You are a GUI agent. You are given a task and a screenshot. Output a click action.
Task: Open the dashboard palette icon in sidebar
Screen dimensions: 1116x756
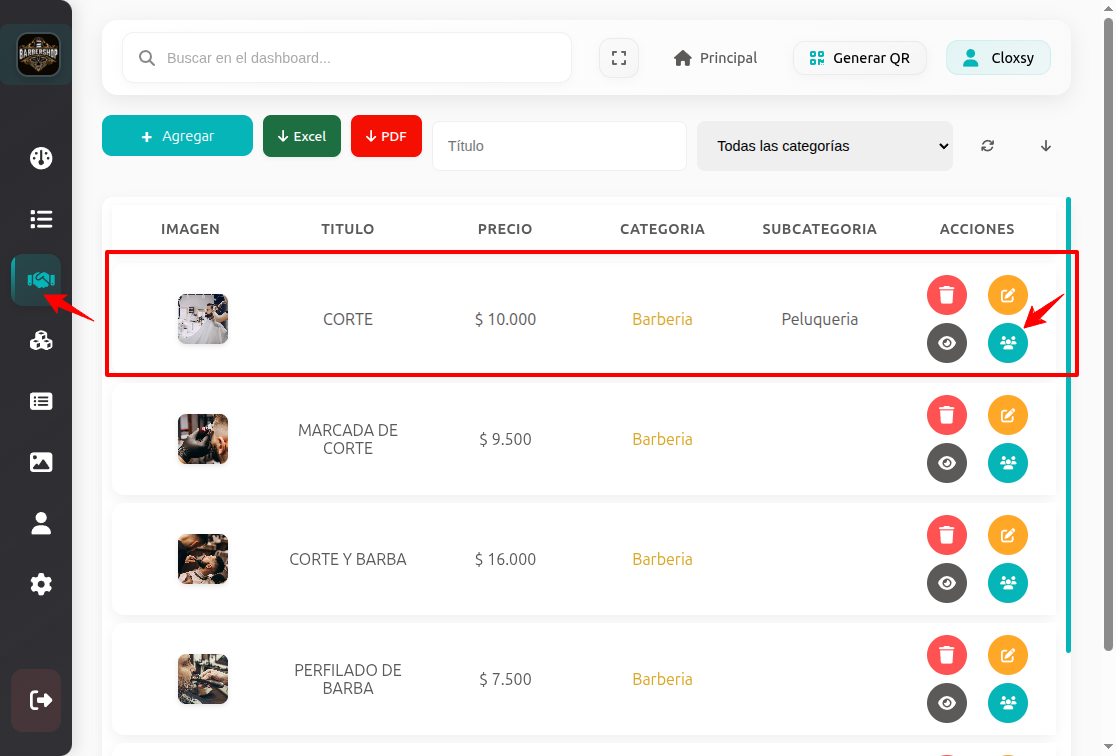tap(41, 158)
